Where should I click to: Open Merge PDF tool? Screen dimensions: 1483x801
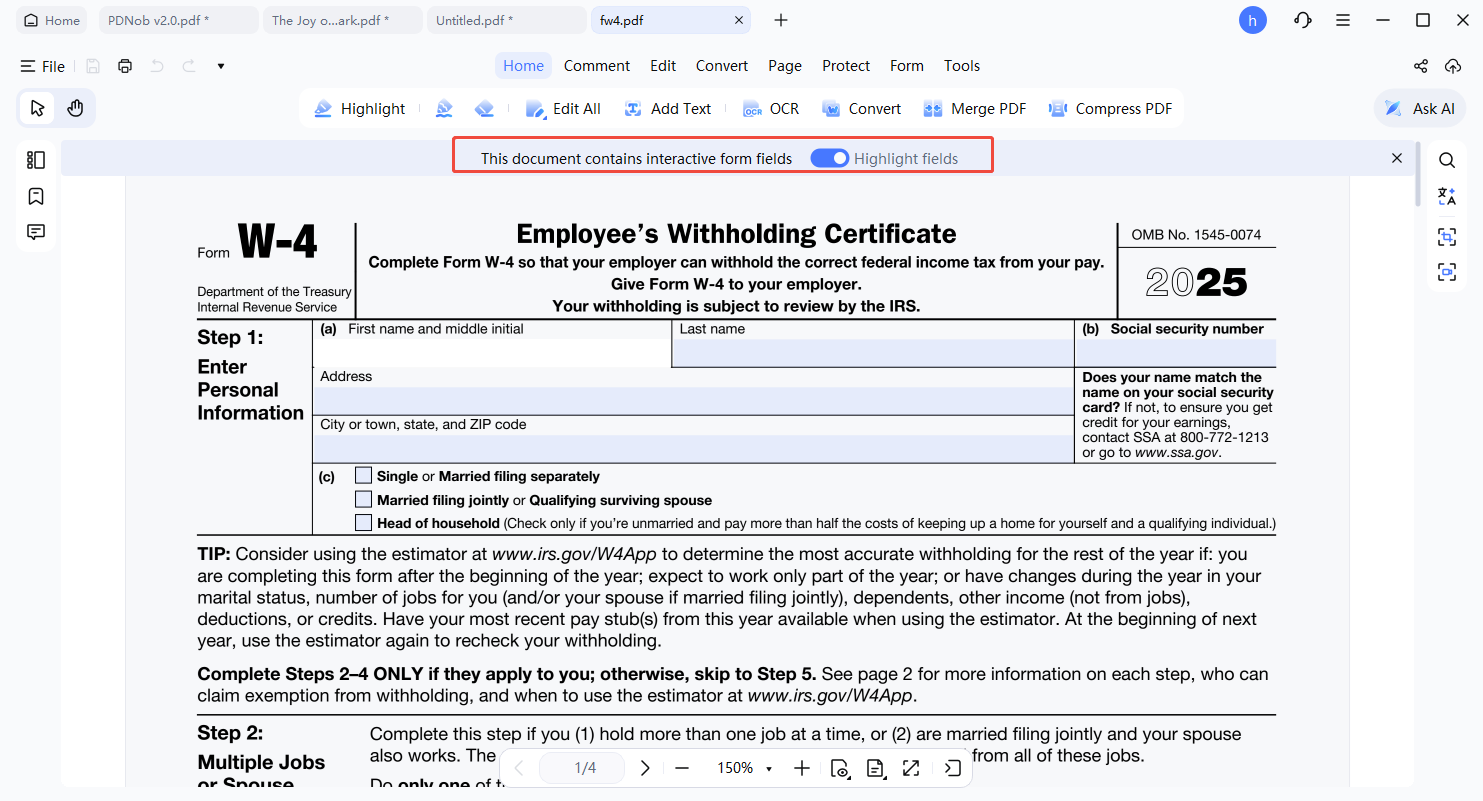point(974,108)
